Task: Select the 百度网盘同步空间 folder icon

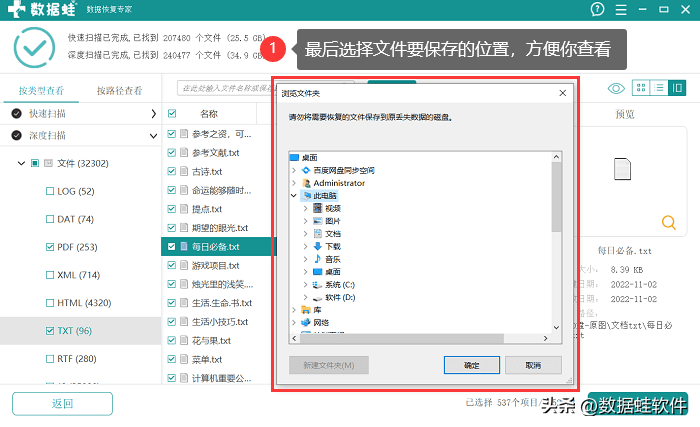Action: (x=306, y=170)
